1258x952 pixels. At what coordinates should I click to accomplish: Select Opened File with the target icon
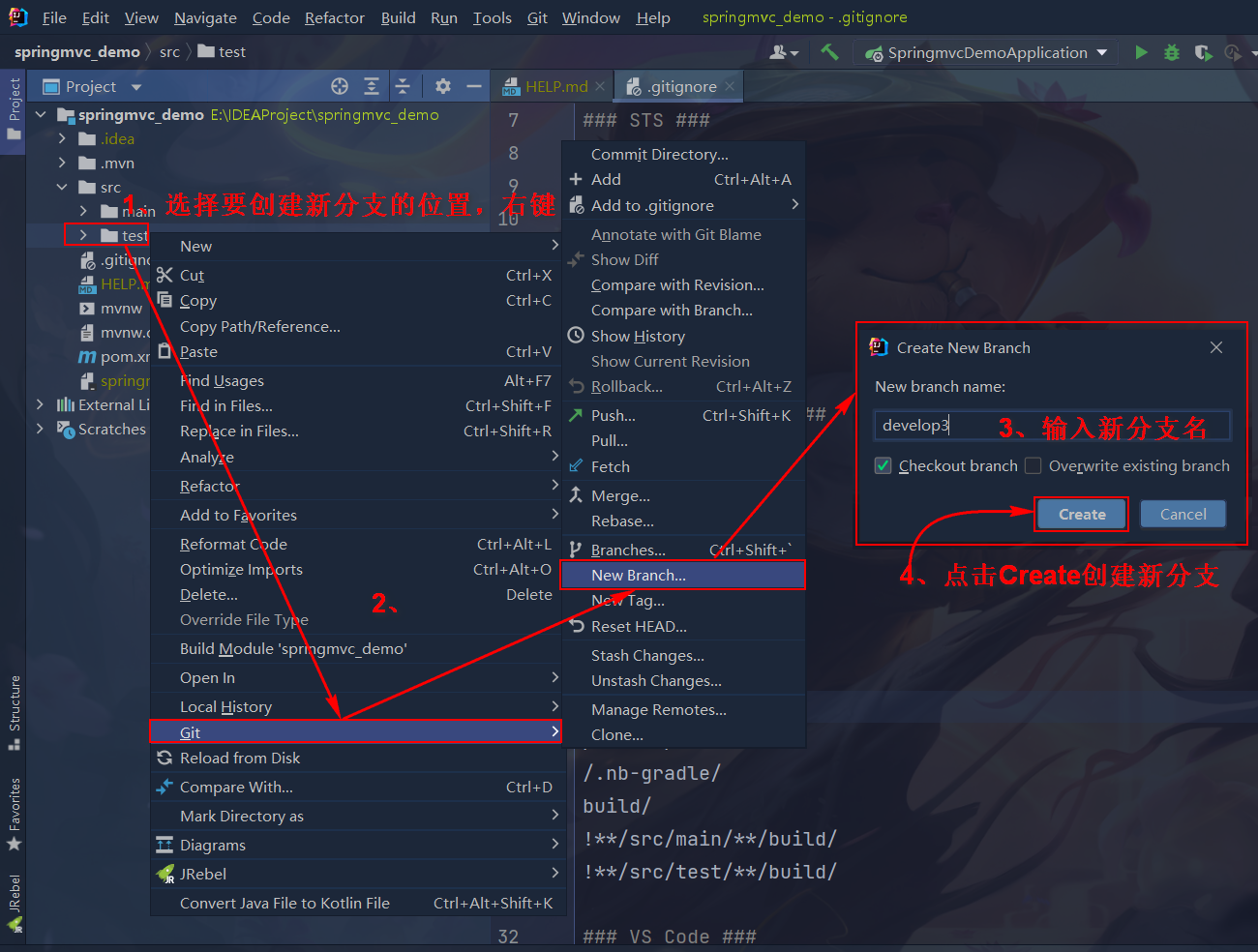(x=339, y=86)
